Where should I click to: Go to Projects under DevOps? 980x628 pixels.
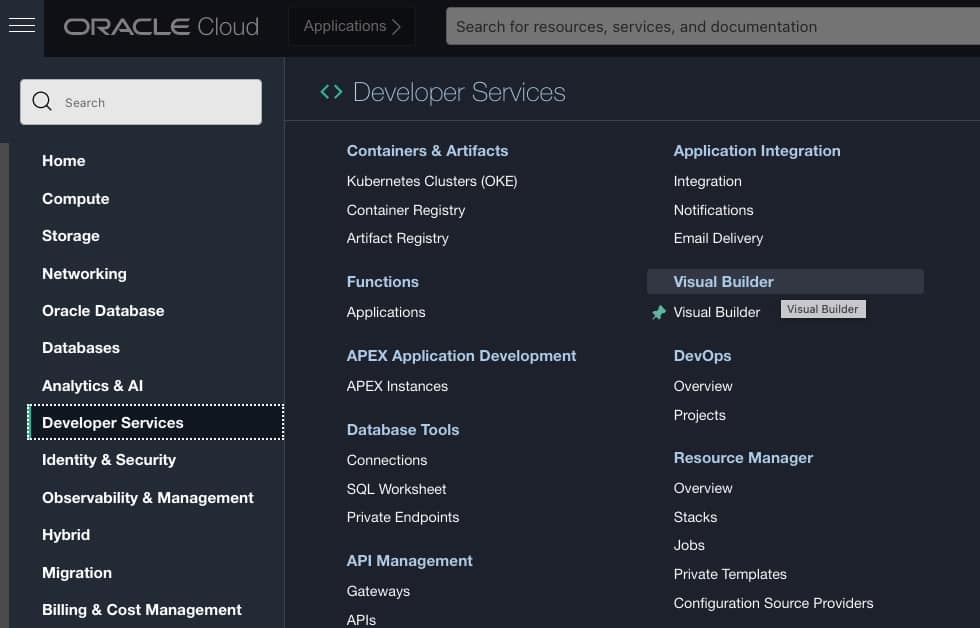point(699,415)
